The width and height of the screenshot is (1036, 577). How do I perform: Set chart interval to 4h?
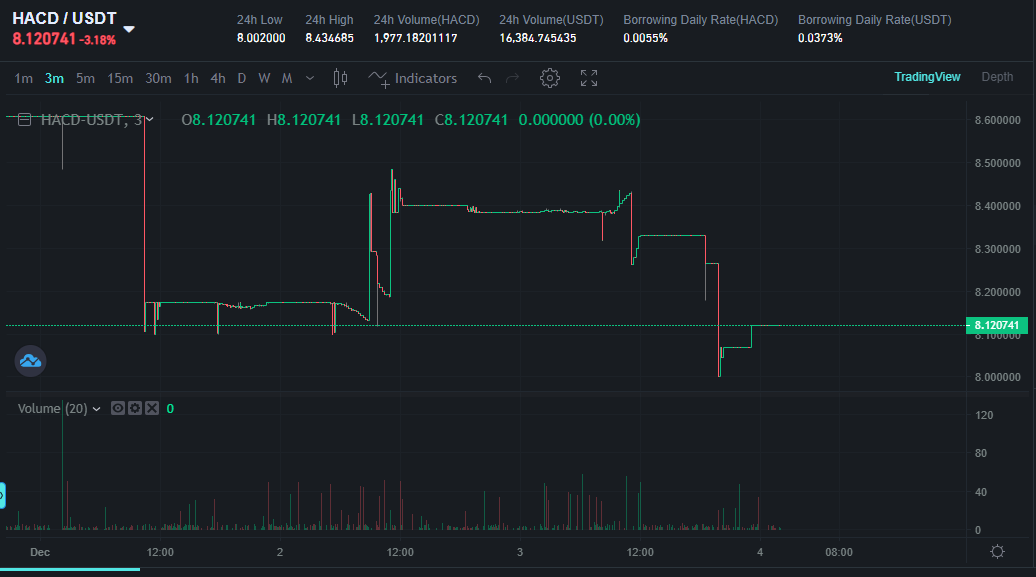pos(218,79)
